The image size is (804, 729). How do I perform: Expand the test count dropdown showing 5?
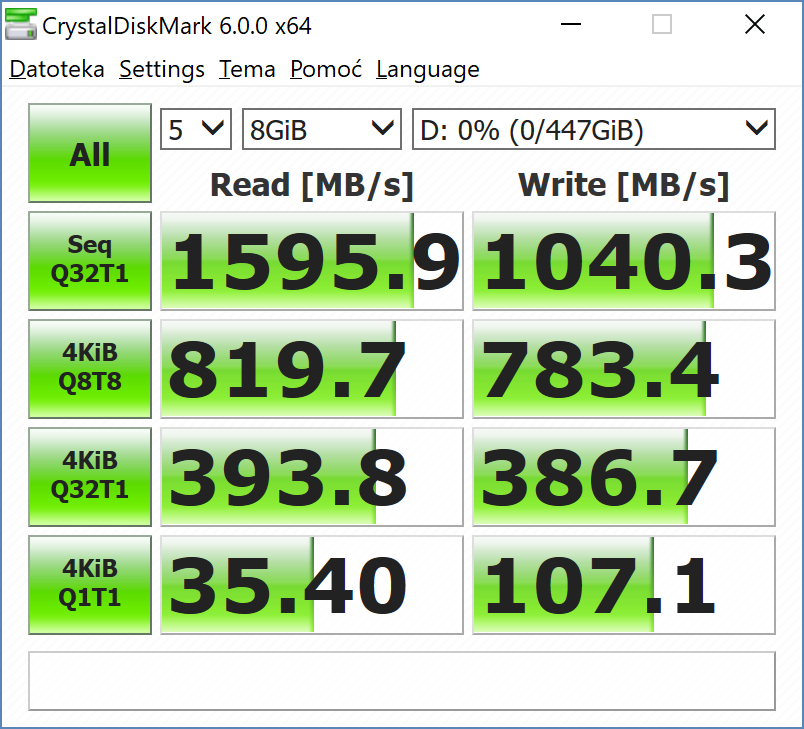[x=196, y=129]
